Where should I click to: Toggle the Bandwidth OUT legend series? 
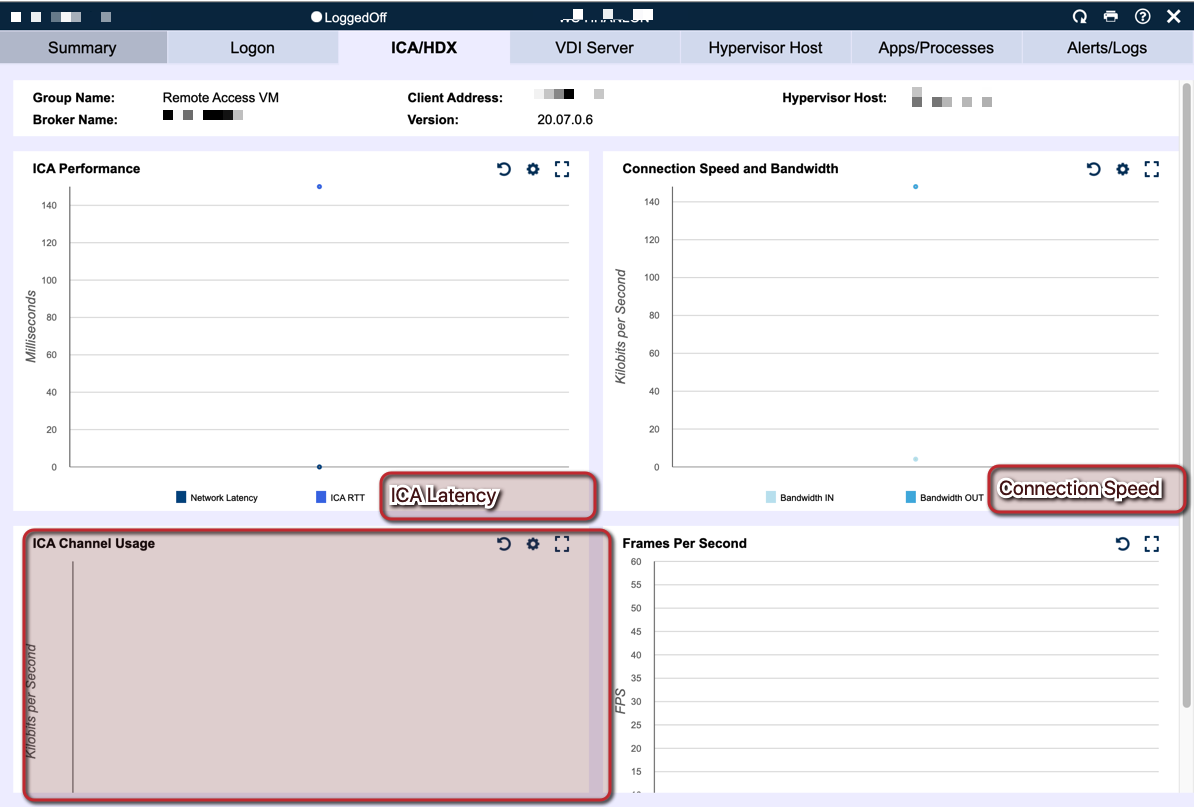coord(941,497)
